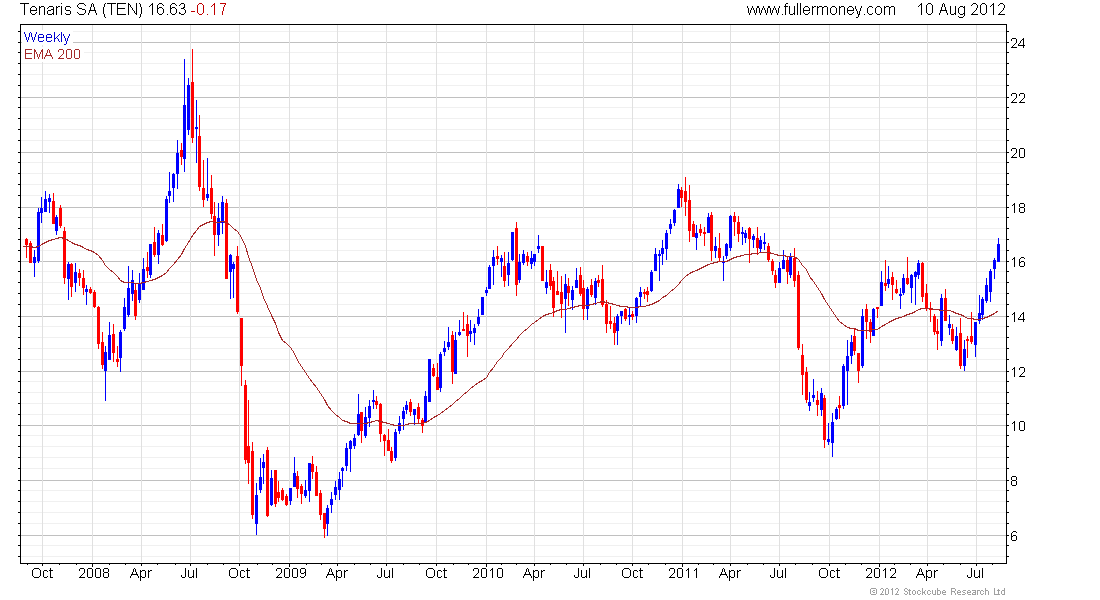Click the 10 price axis label
The width and height of the screenshot is (1100, 600).
click(1017, 427)
